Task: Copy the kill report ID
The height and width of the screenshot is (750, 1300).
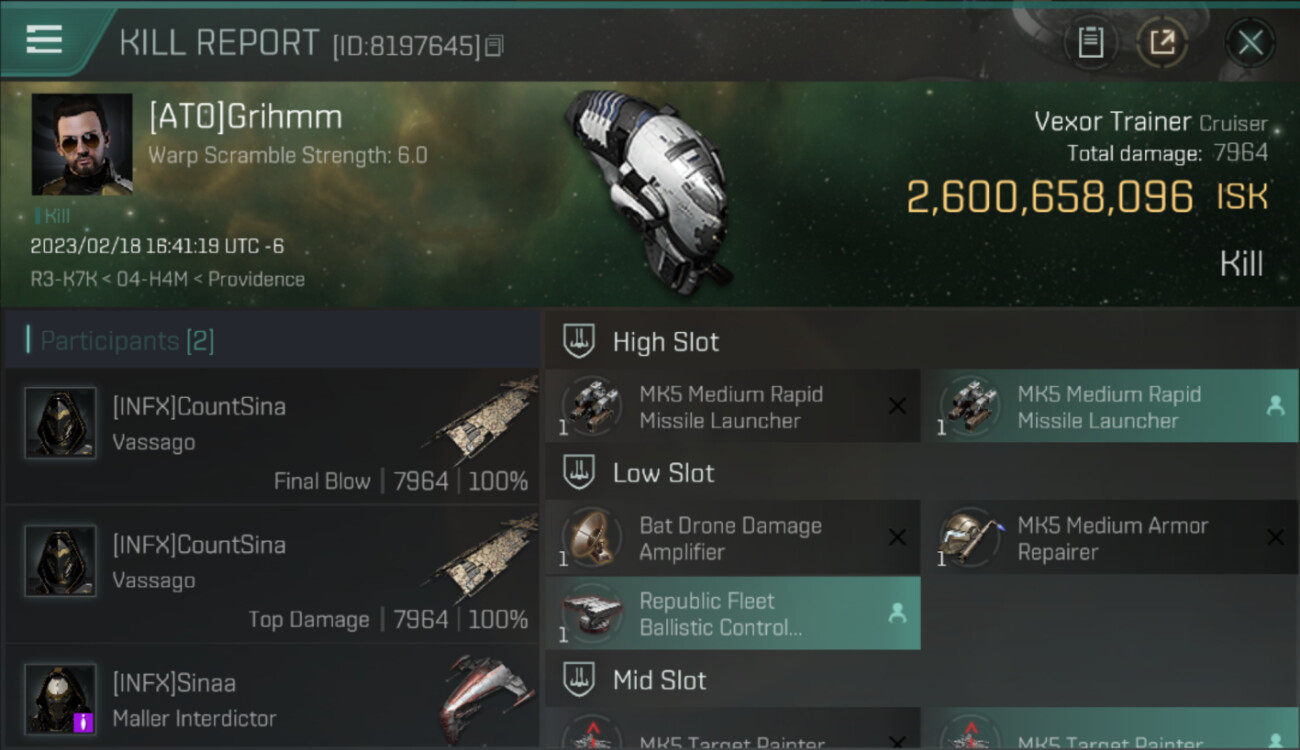Action: pyautogui.click(x=495, y=46)
